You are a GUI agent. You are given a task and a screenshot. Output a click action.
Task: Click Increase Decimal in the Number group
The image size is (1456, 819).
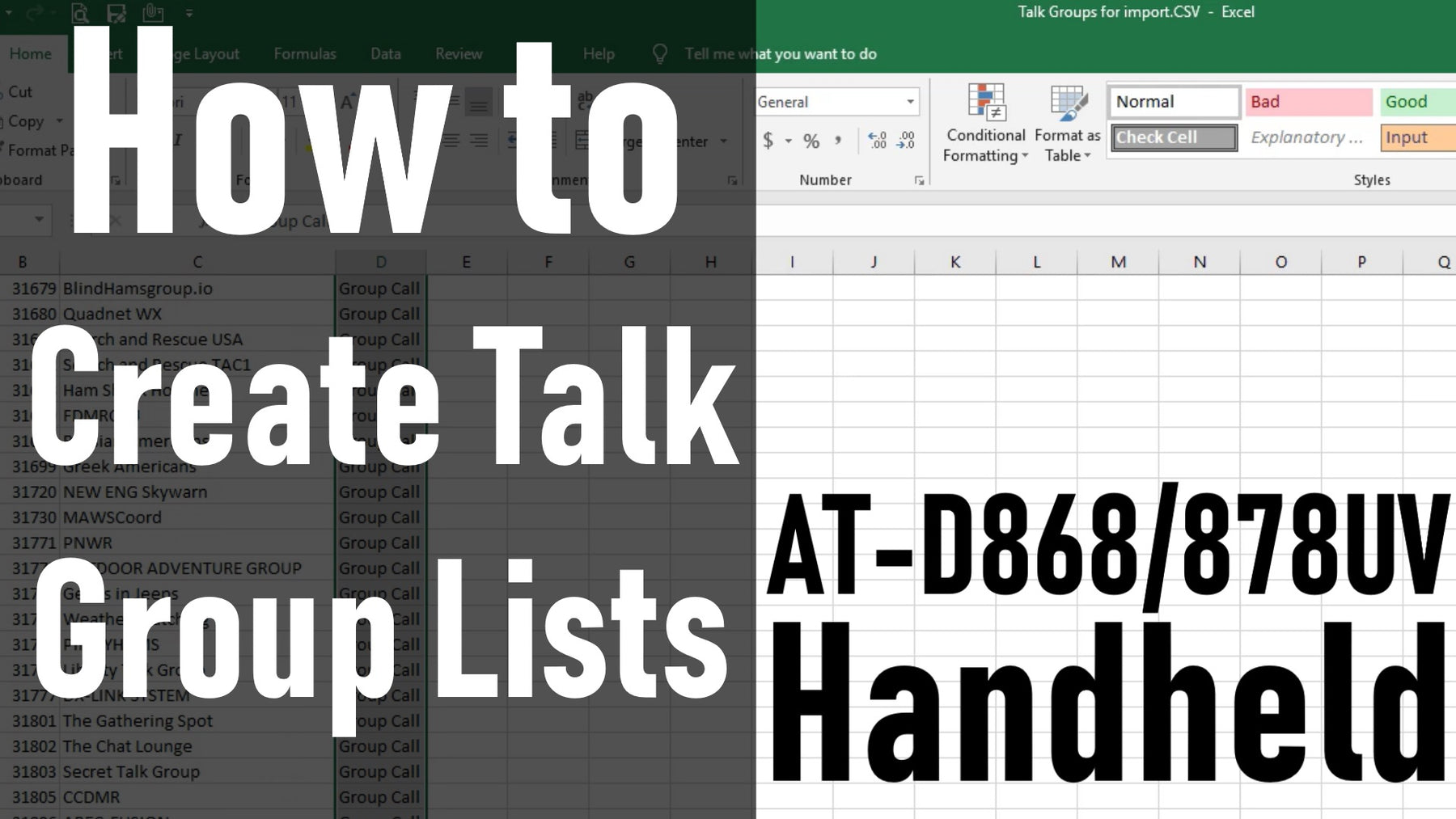coord(877,141)
